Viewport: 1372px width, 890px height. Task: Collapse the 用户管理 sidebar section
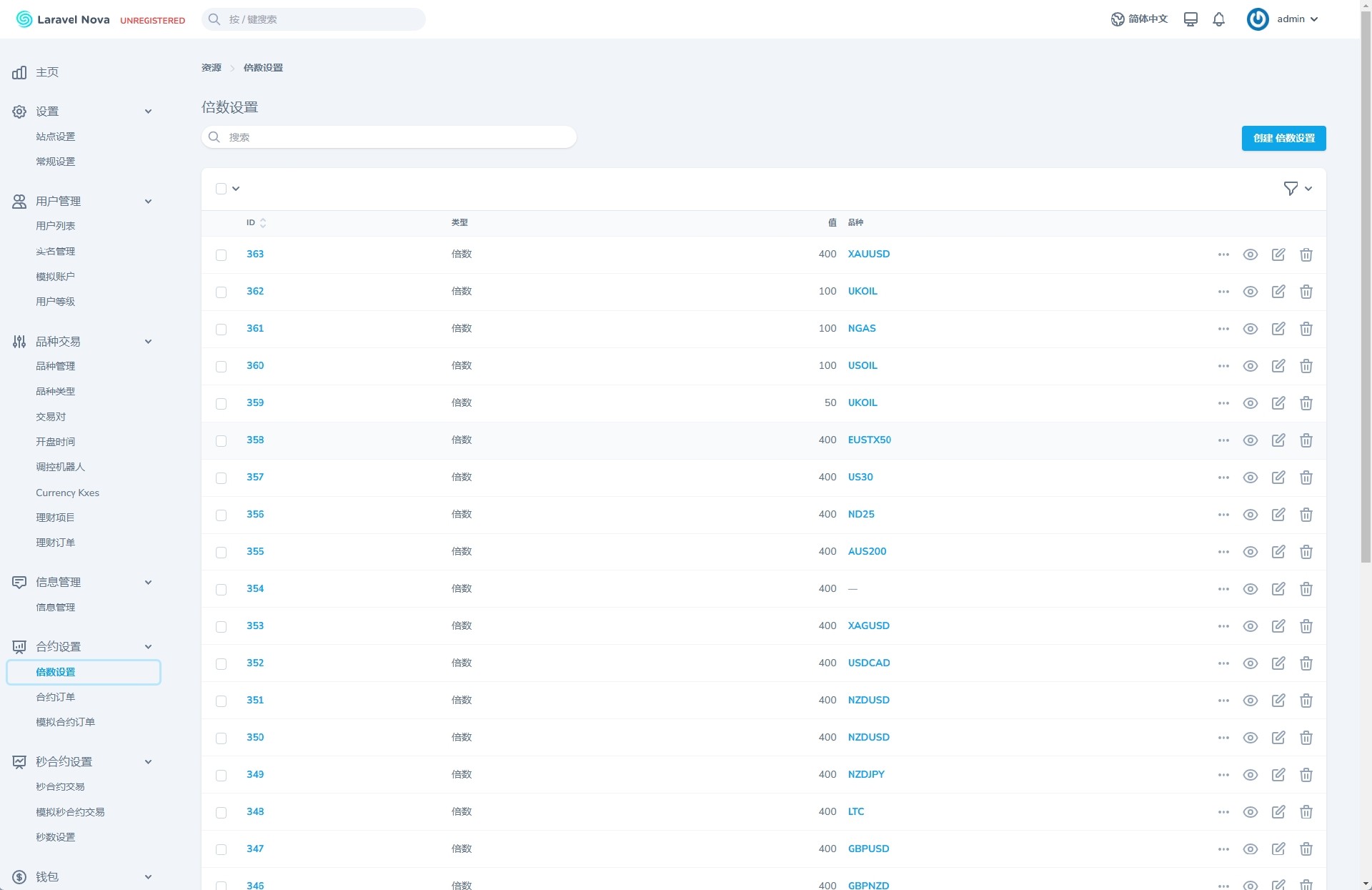click(x=148, y=202)
